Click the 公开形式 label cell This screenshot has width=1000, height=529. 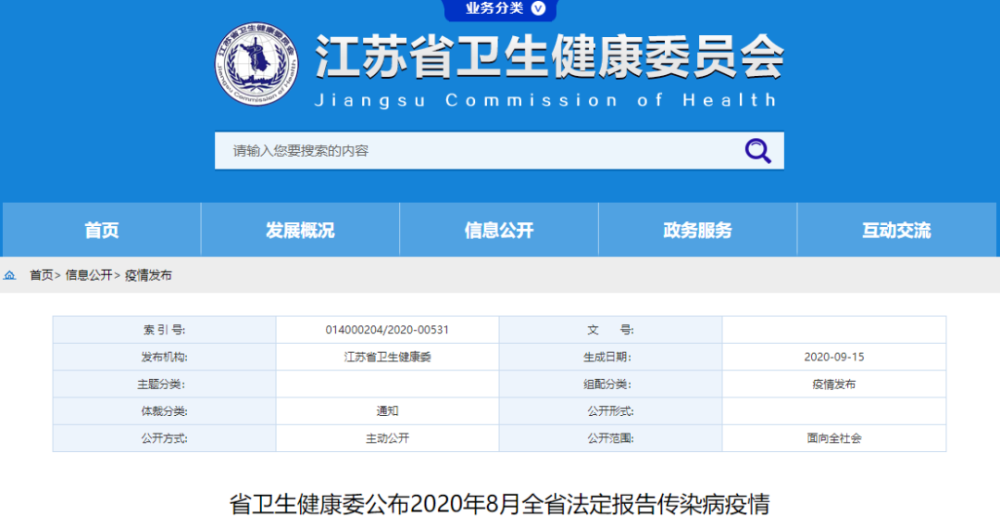tap(610, 411)
